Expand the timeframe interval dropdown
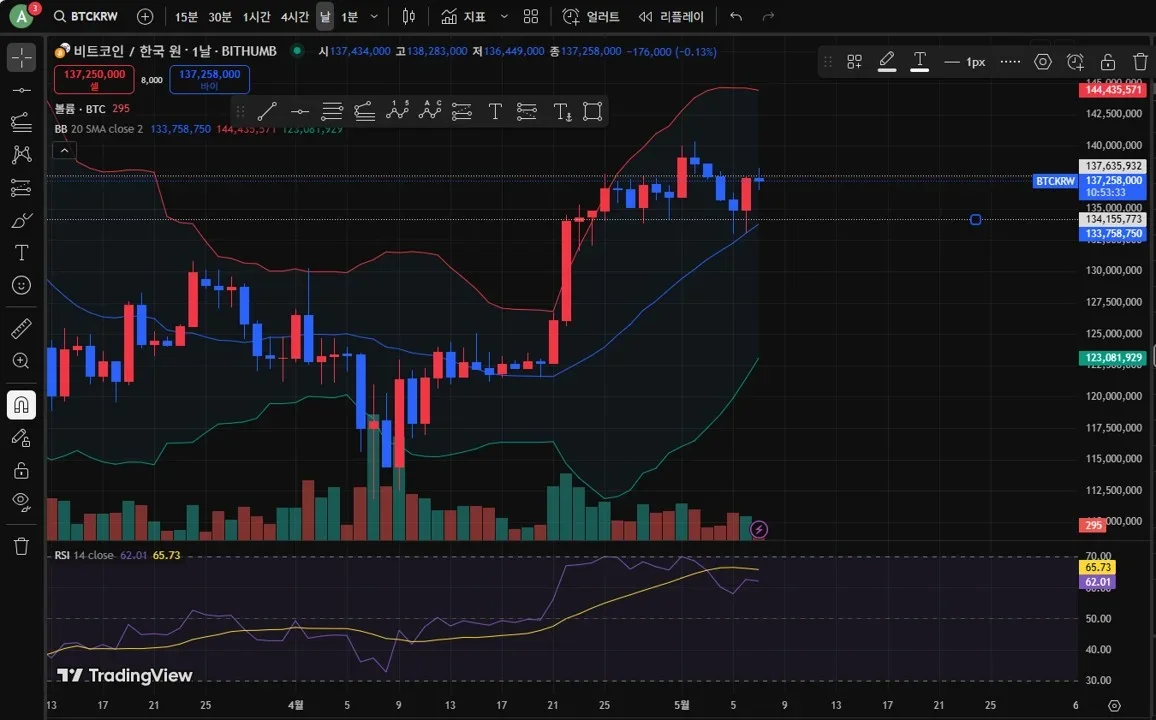 (374, 16)
